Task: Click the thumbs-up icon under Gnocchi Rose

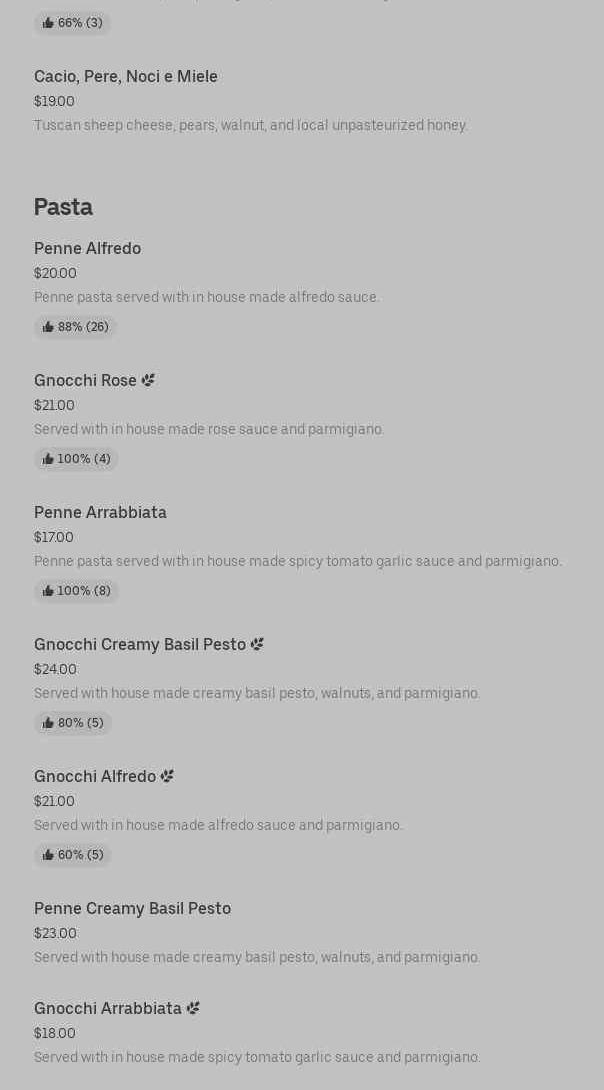Action: coord(48,459)
